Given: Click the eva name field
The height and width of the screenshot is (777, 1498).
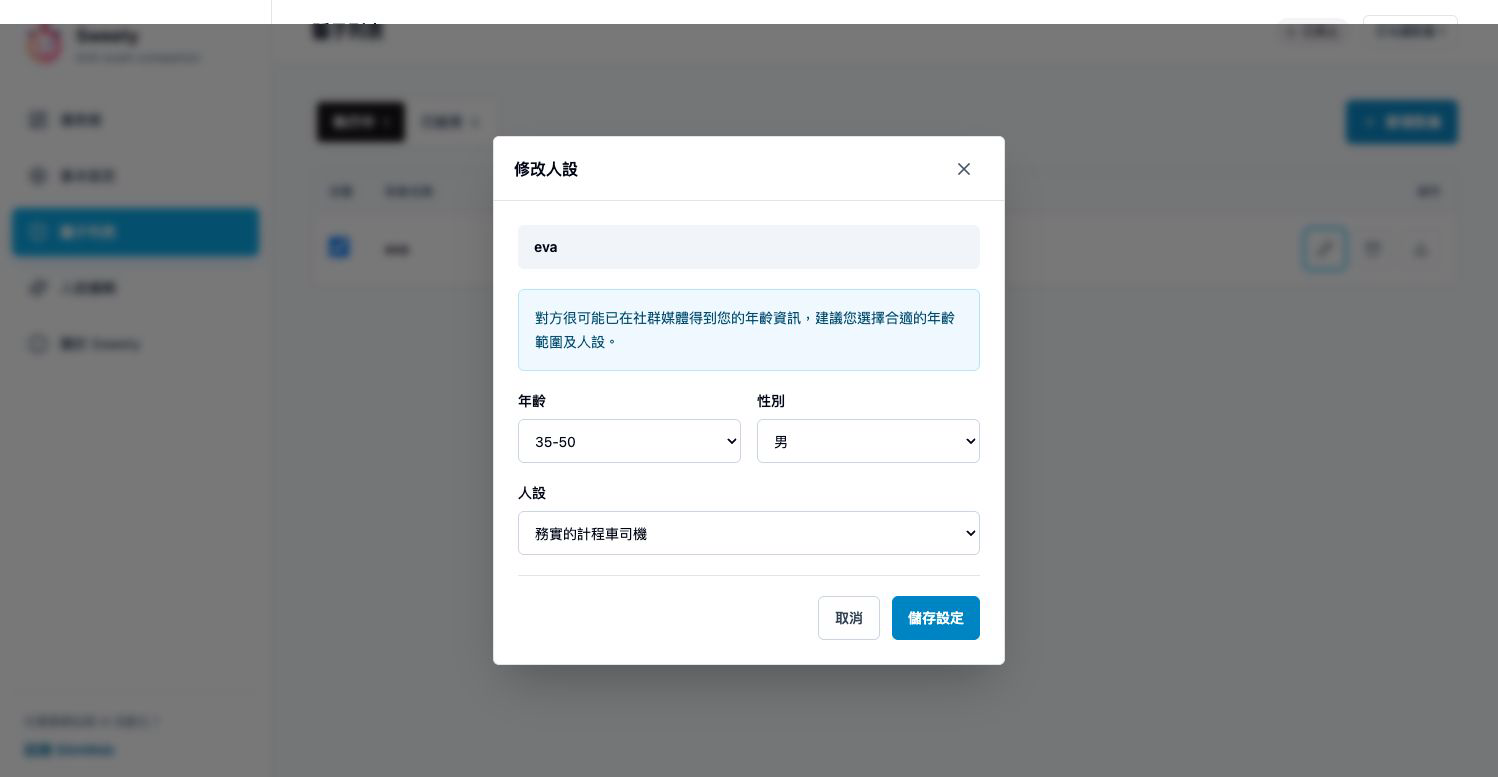Looking at the screenshot, I should 749,247.
